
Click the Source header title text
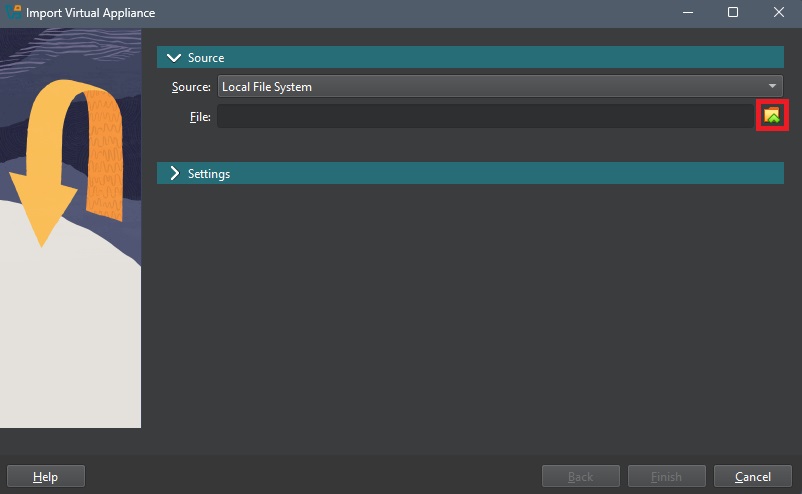pyautogui.click(x=206, y=58)
